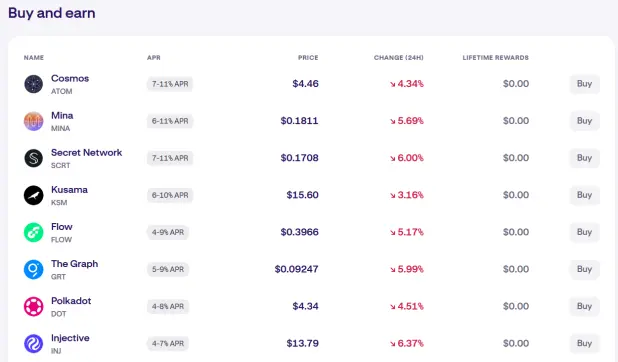Click the 5.17% change for Flow

tap(407, 232)
